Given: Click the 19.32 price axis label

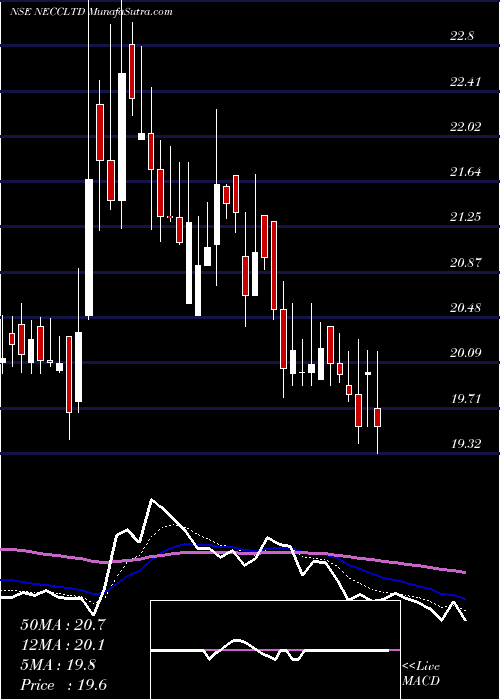Looking at the screenshot, I should point(465,443).
